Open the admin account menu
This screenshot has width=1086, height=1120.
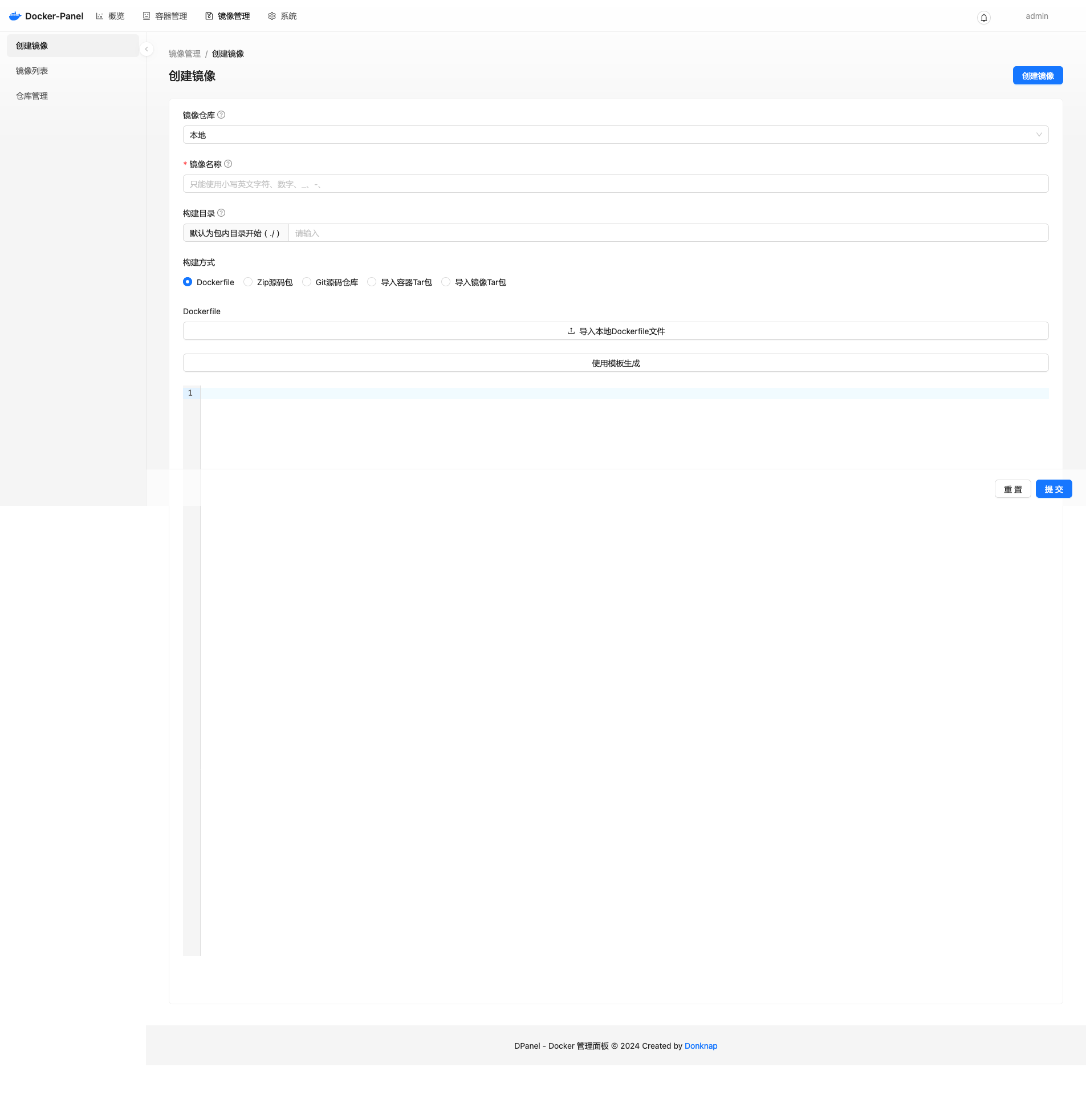pyautogui.click(x=1036, y=16)
